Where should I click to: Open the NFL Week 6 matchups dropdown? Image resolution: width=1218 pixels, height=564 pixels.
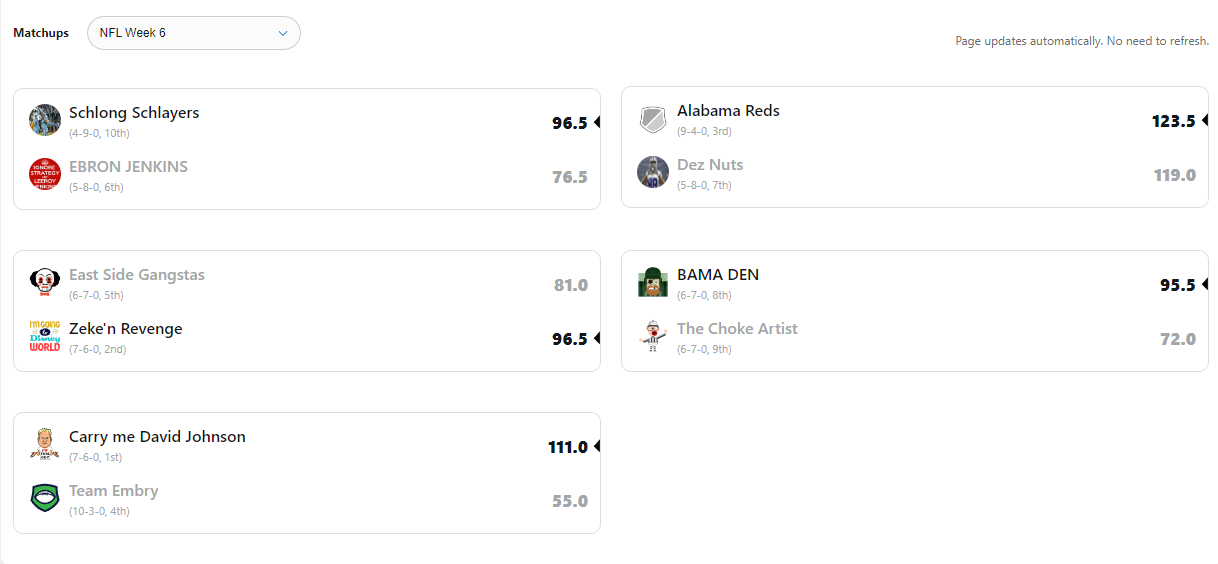coord(193,33)
